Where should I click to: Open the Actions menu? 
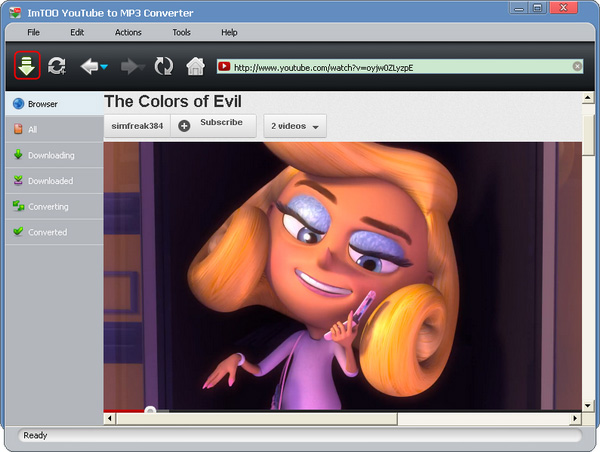(128, 33)
